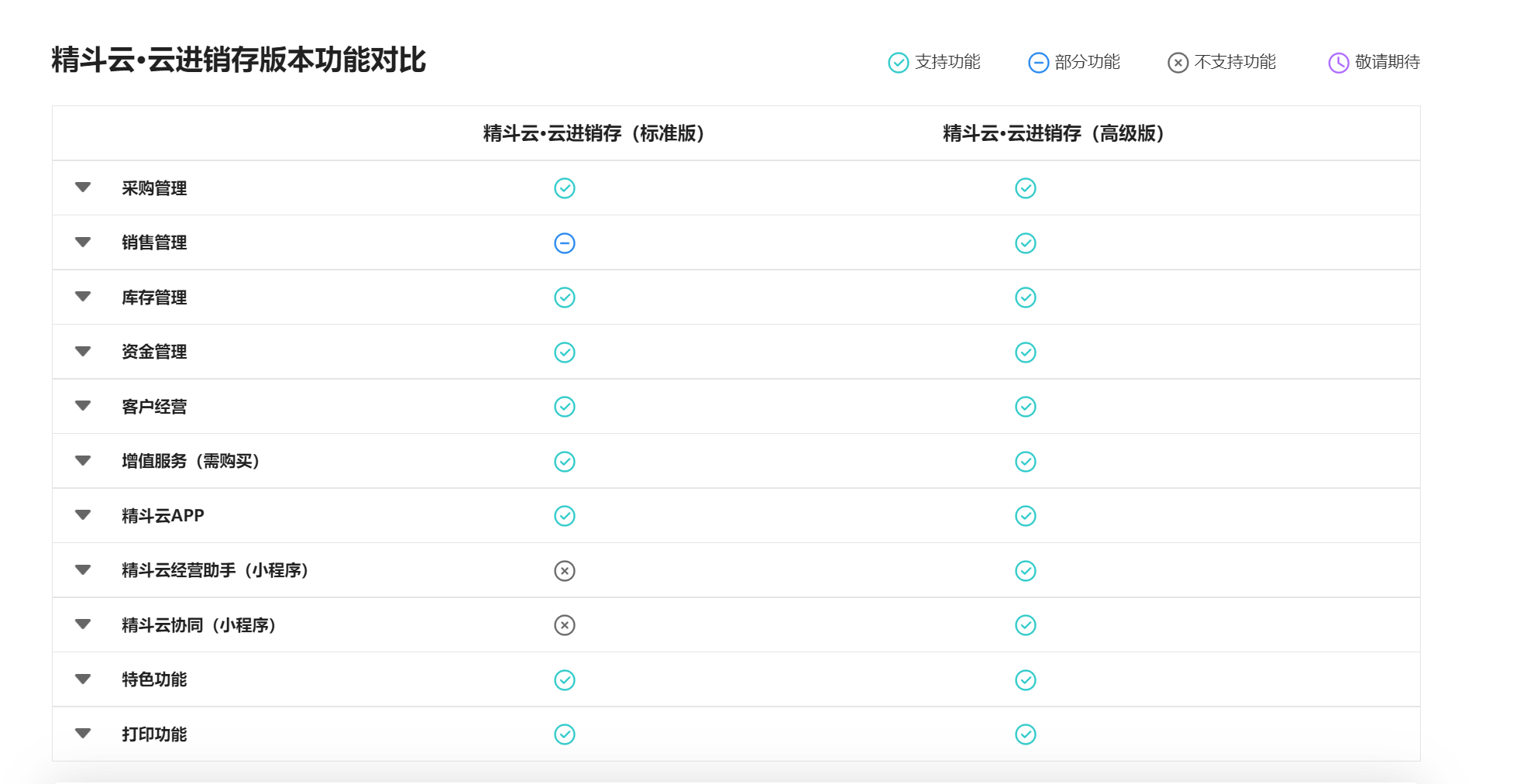Click 高级版 check icon for 资金管理
Screen dimensions: 1537x784
1026,352
